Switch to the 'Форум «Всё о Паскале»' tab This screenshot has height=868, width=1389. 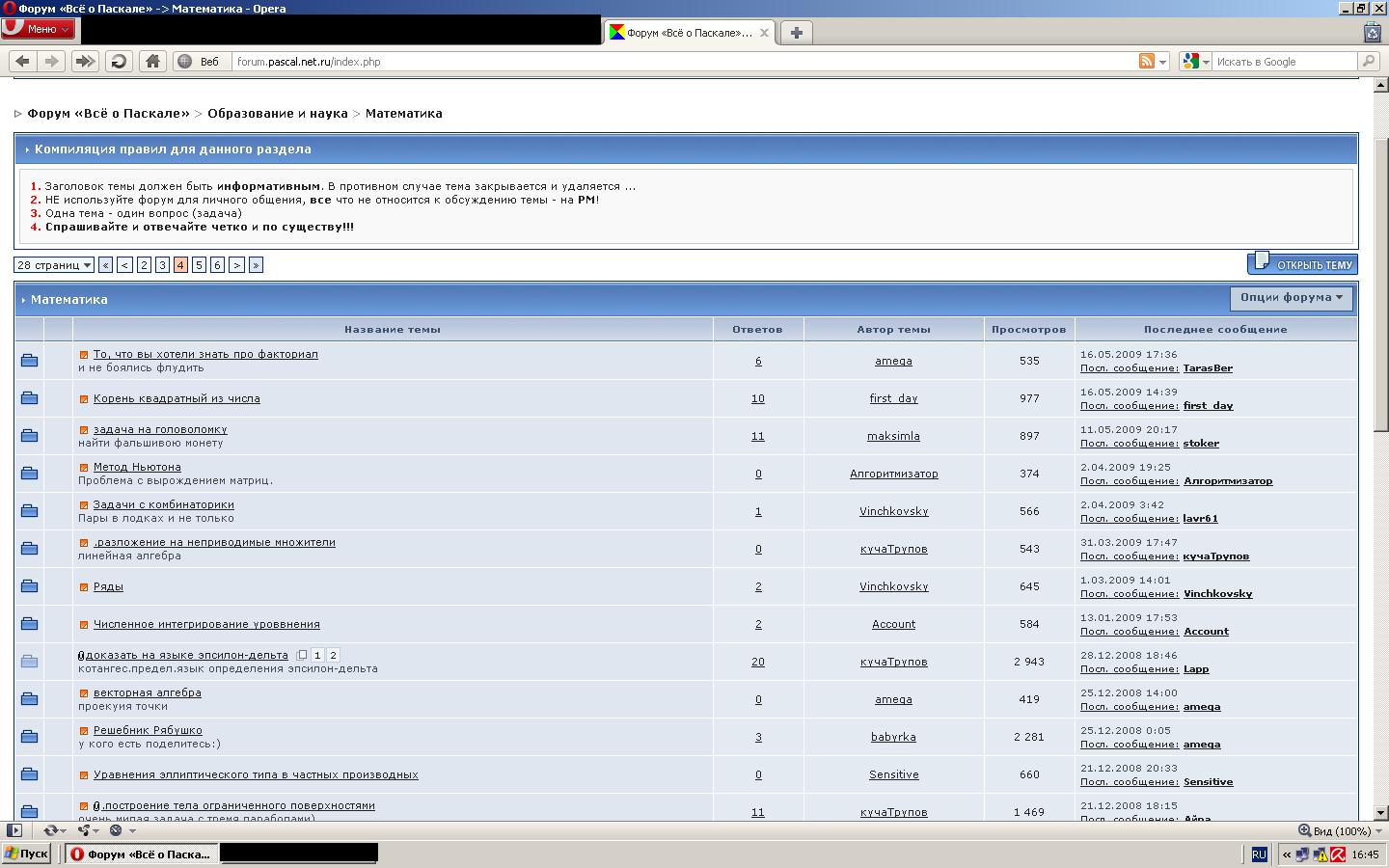click(689, 33)
